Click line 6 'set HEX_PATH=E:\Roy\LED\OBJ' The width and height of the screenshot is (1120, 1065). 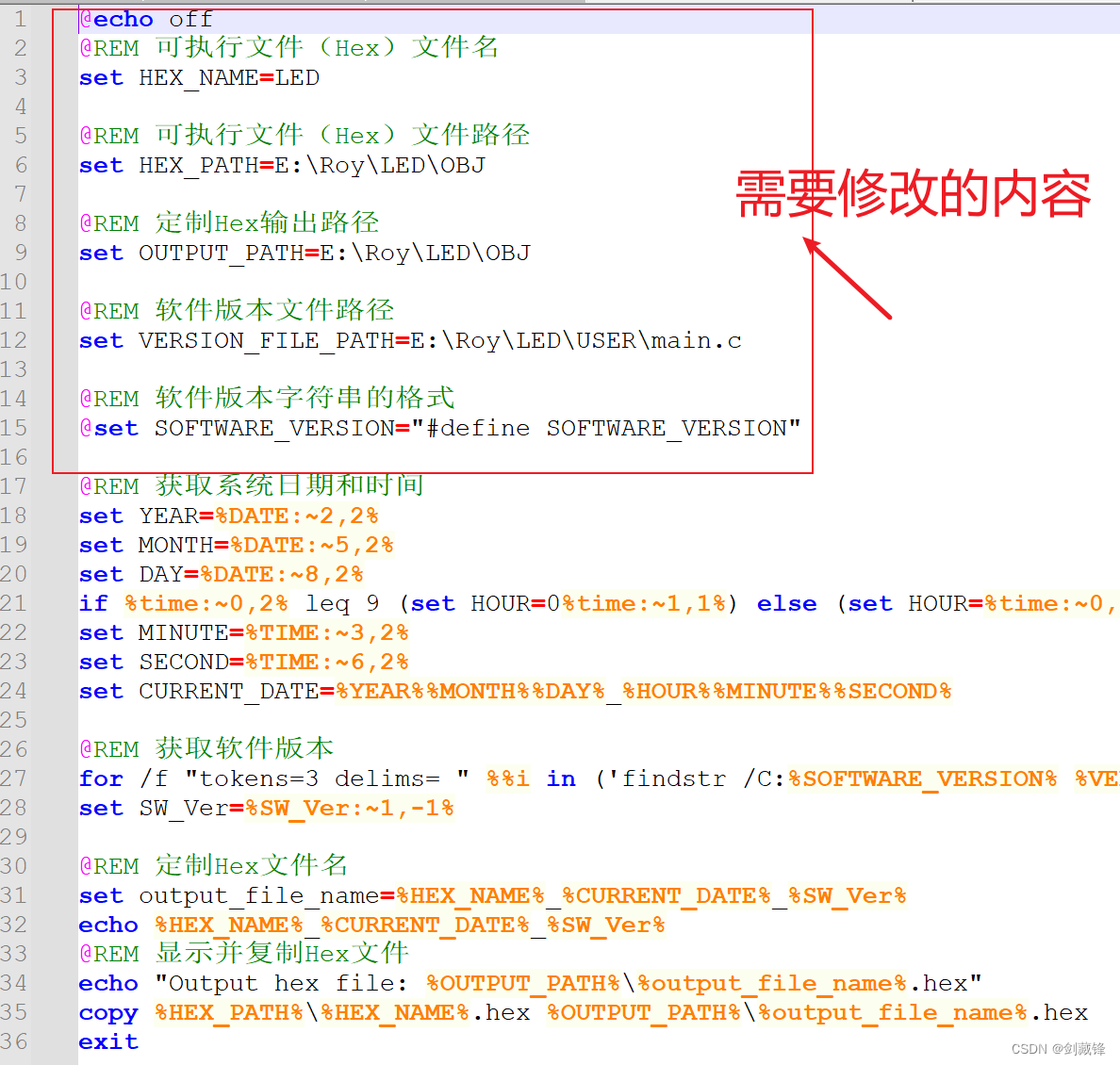coord(282,166)
